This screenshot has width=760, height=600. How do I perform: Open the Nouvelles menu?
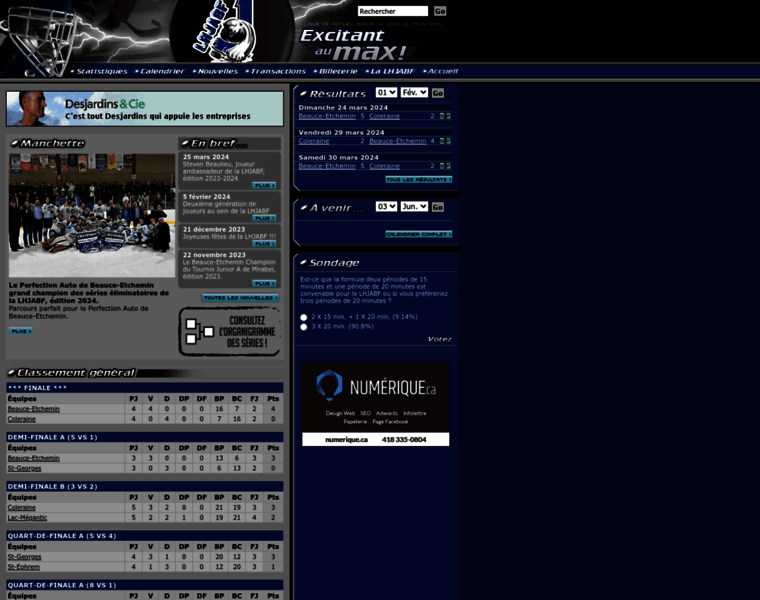(x=215, y=71)
